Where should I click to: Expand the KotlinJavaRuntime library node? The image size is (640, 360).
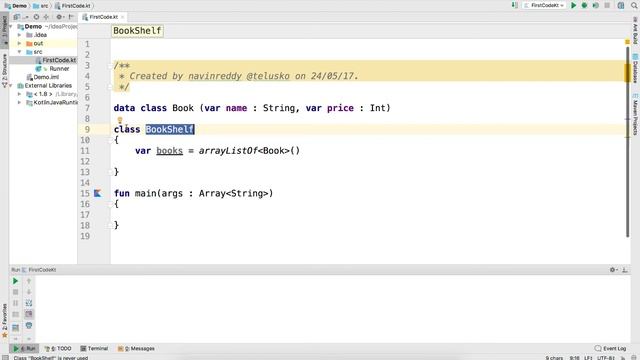pos(19,102)
